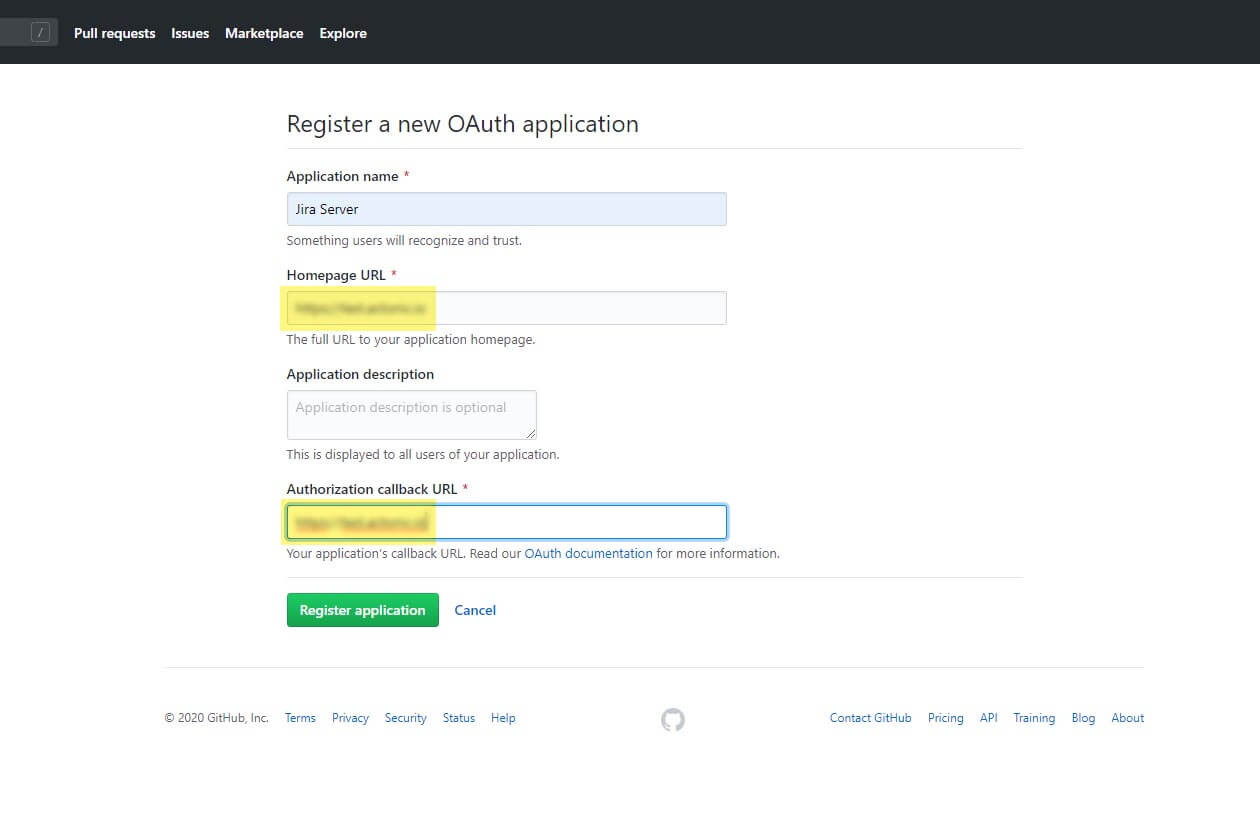Viewport: 1260px width, 837px height.
Task: Click the Register application button
Action: (x=363, y=610)
